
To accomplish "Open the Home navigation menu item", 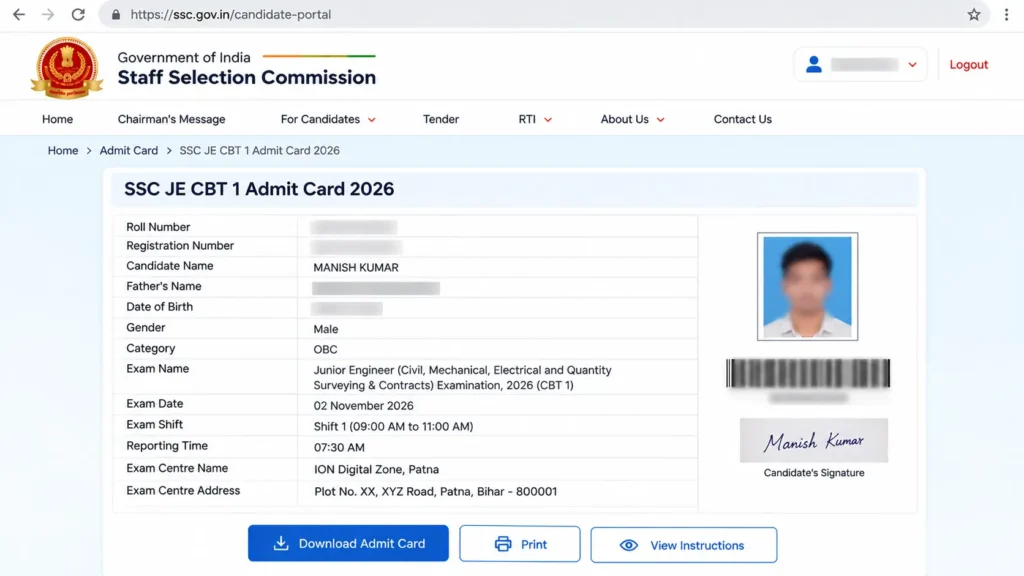I will 57,120.
